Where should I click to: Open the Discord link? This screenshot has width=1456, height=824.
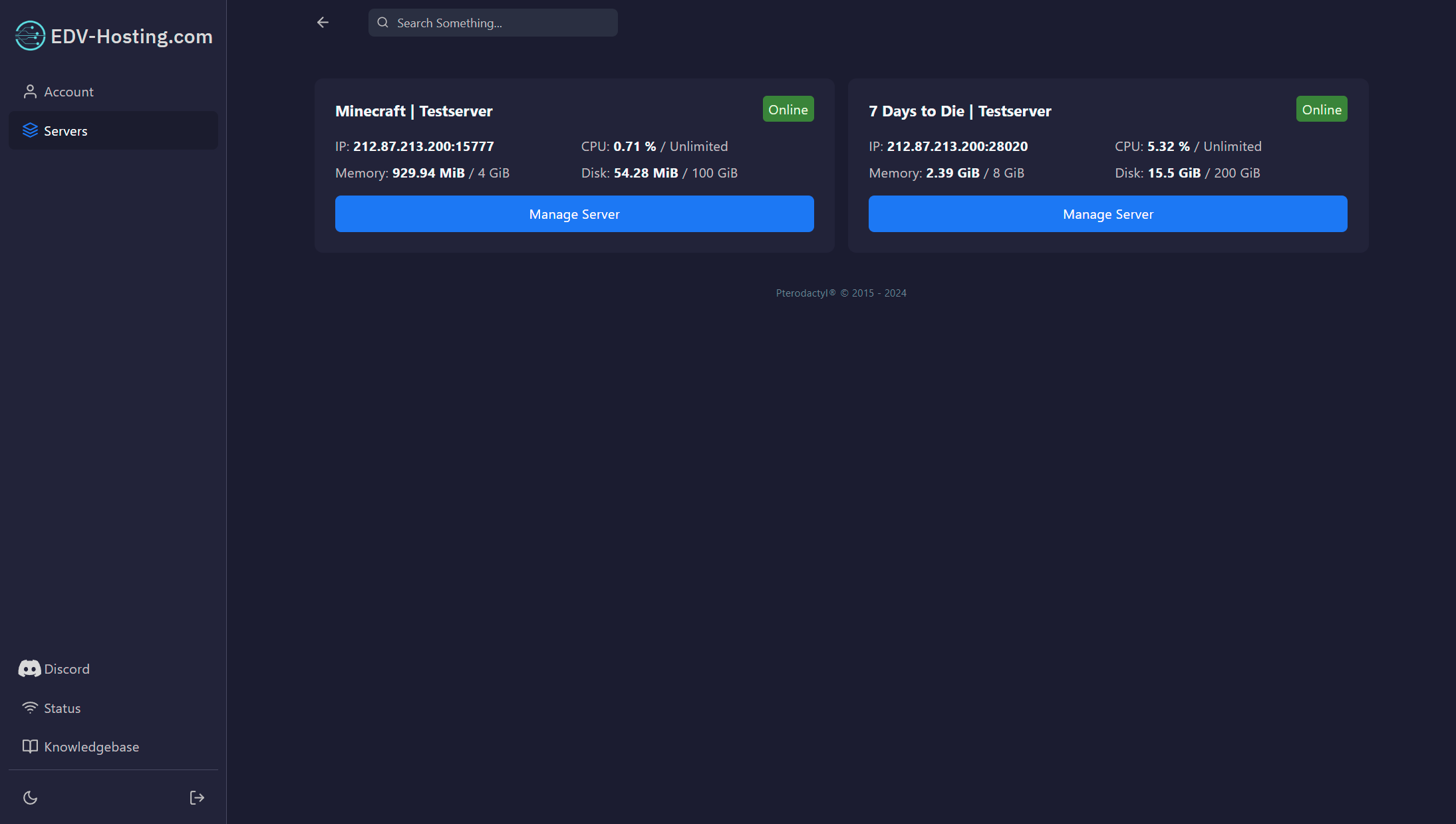tap(113, 669)
